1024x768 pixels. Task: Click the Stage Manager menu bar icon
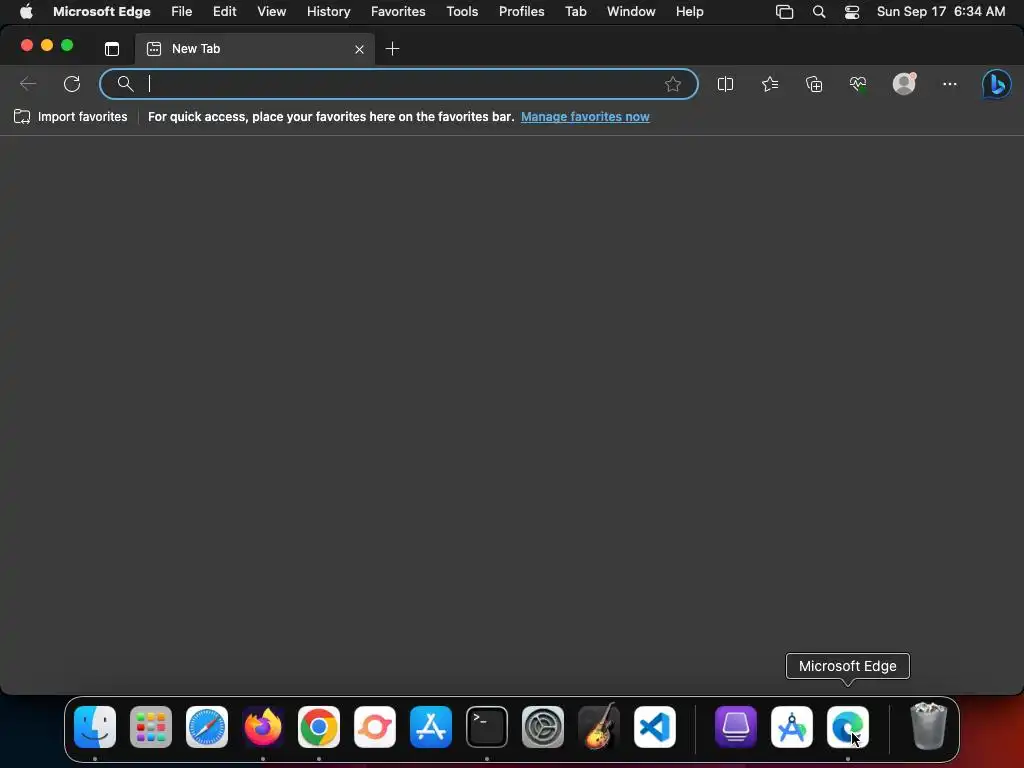pos(784,12)
